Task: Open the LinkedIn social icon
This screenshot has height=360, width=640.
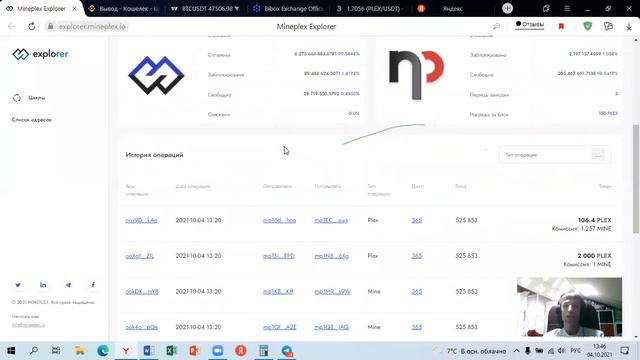Action: 43,285
